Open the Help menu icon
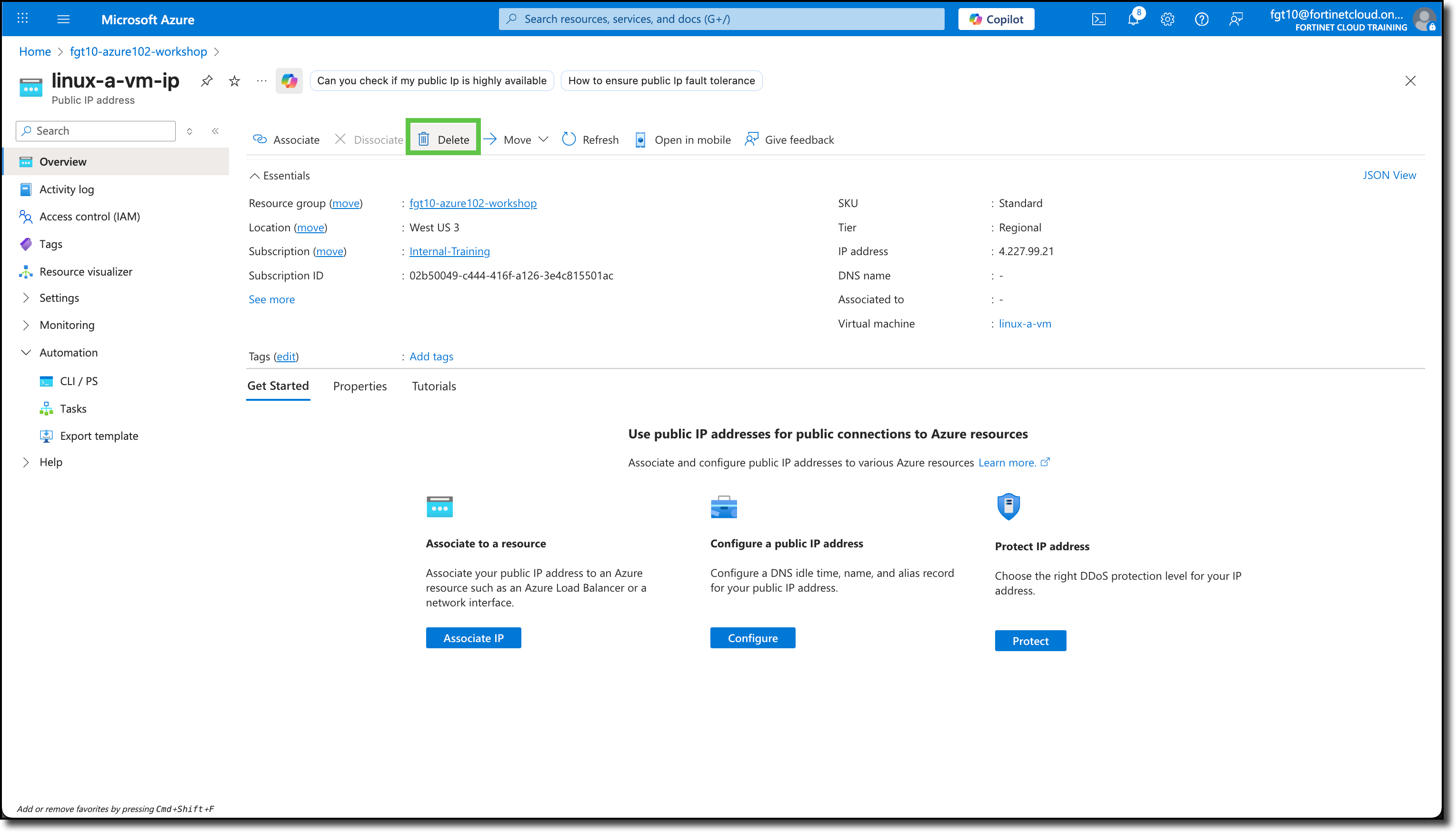 click(1201, 19)
